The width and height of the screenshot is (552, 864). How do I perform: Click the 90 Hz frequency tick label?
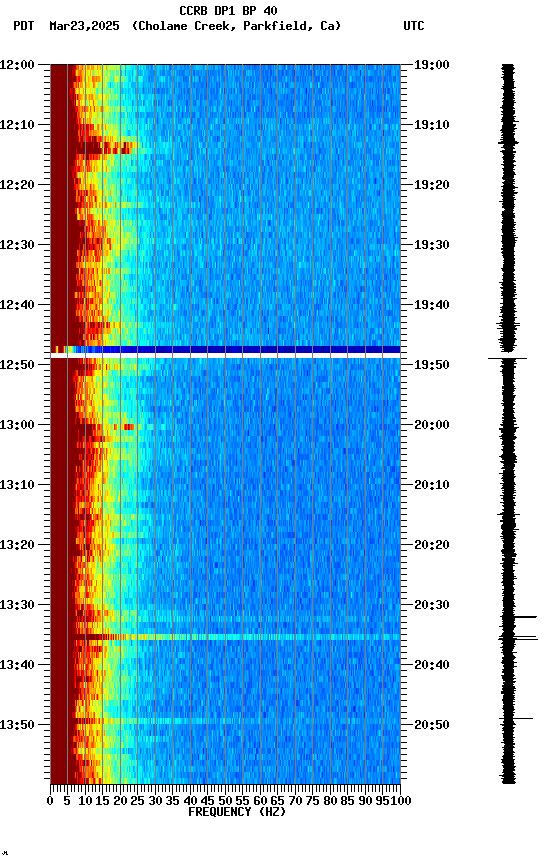tap(365, 801)
